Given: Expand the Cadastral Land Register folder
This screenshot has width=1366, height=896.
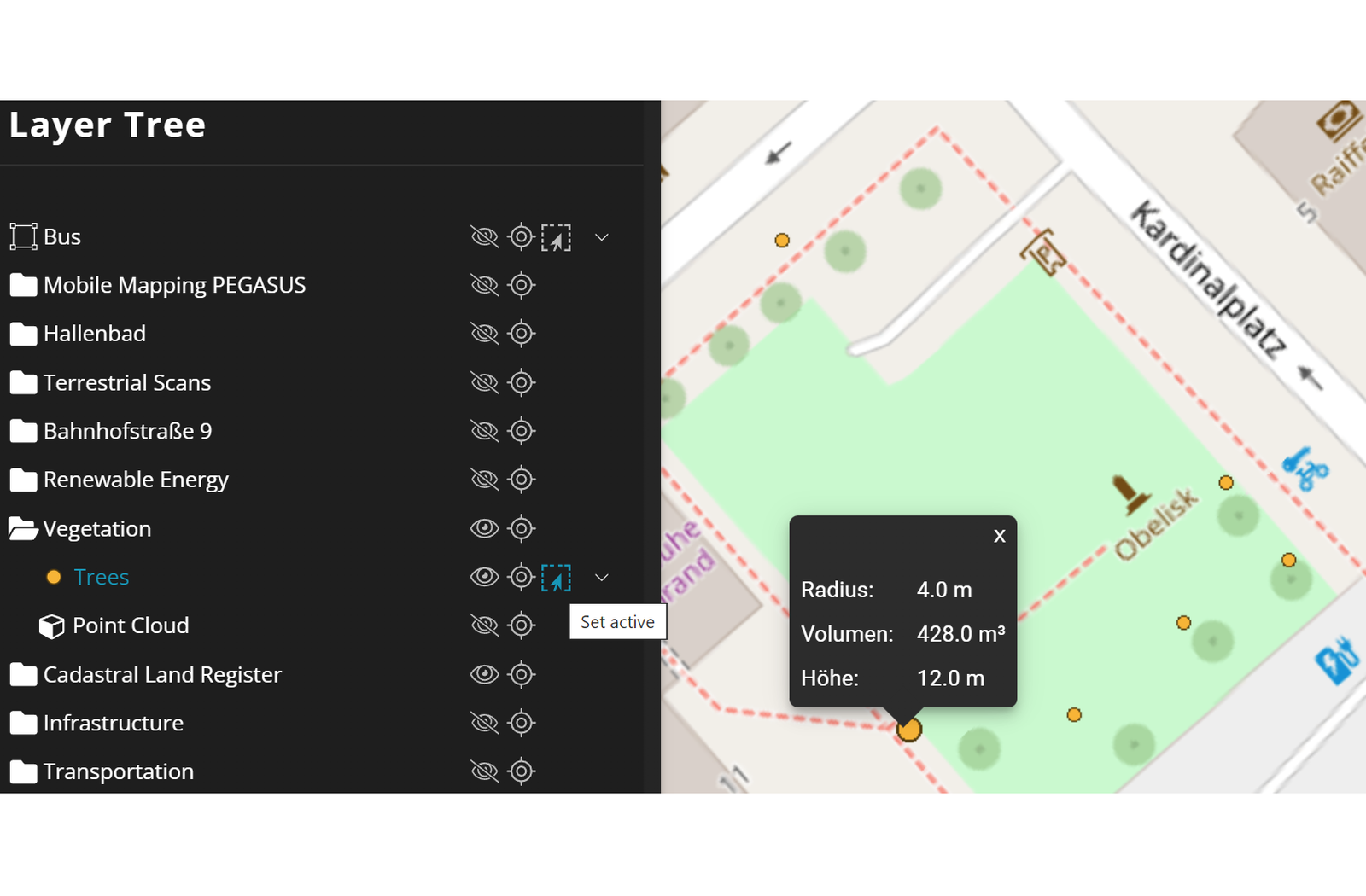Looking at the screenshot, I should tap(23, 674).
